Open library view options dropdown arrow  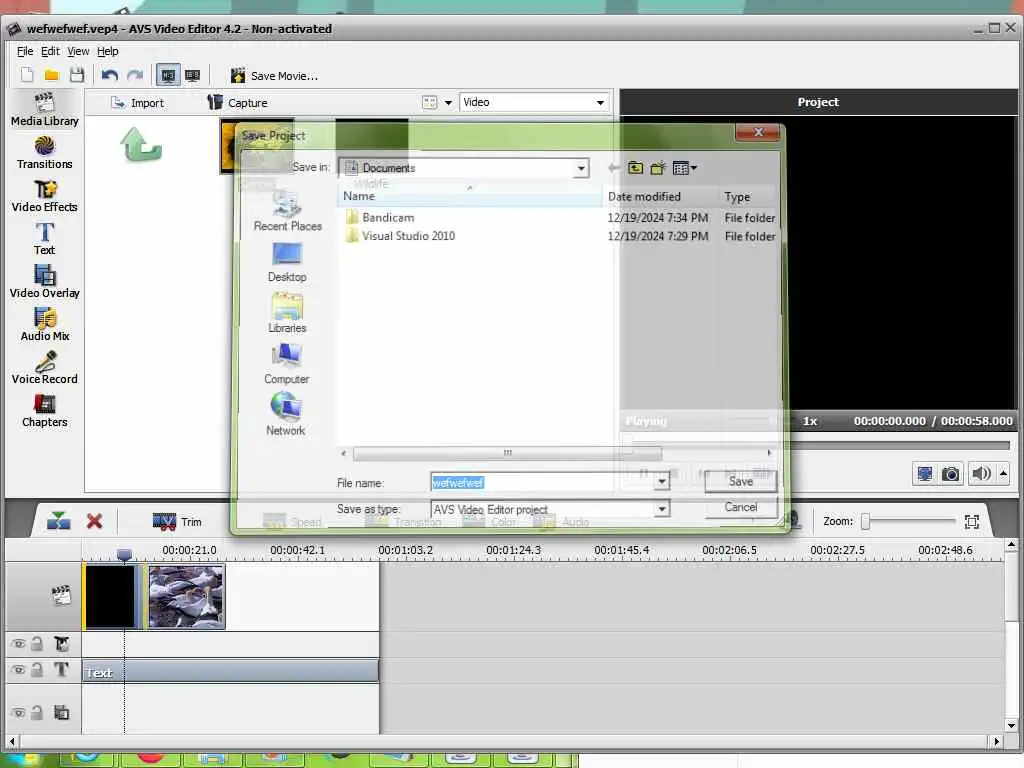[448, 103]
